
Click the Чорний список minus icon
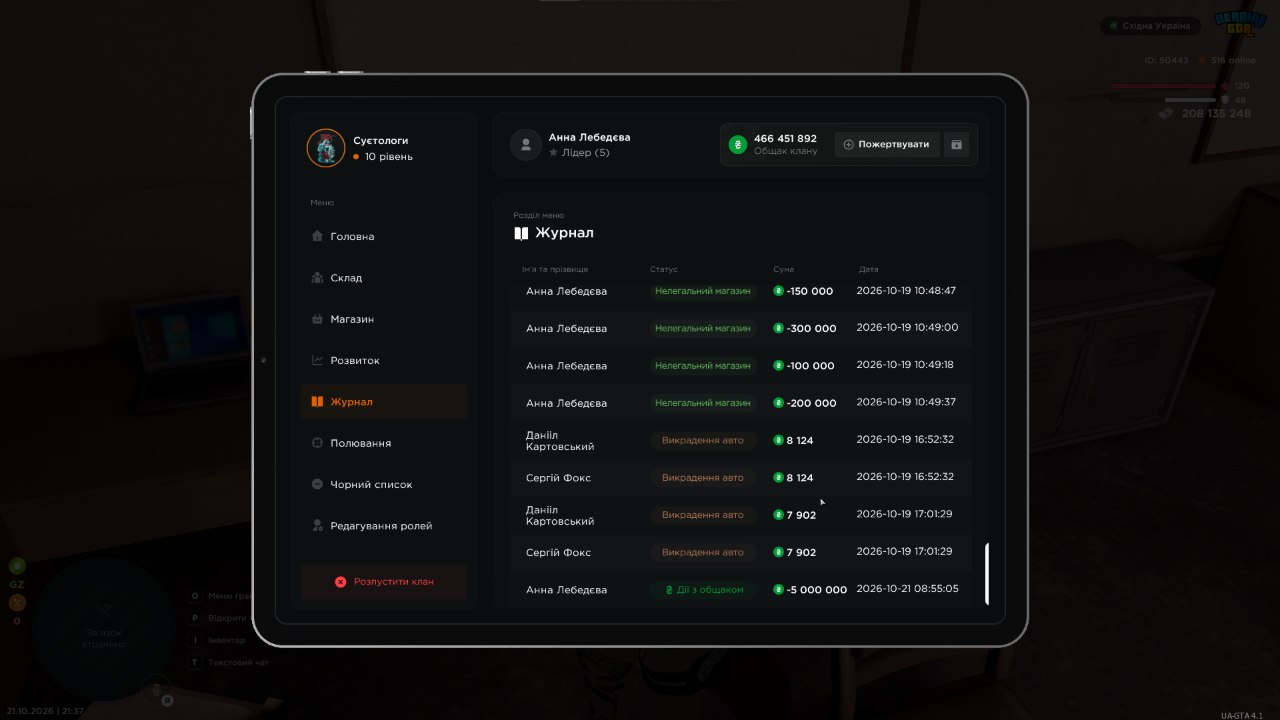317,484
